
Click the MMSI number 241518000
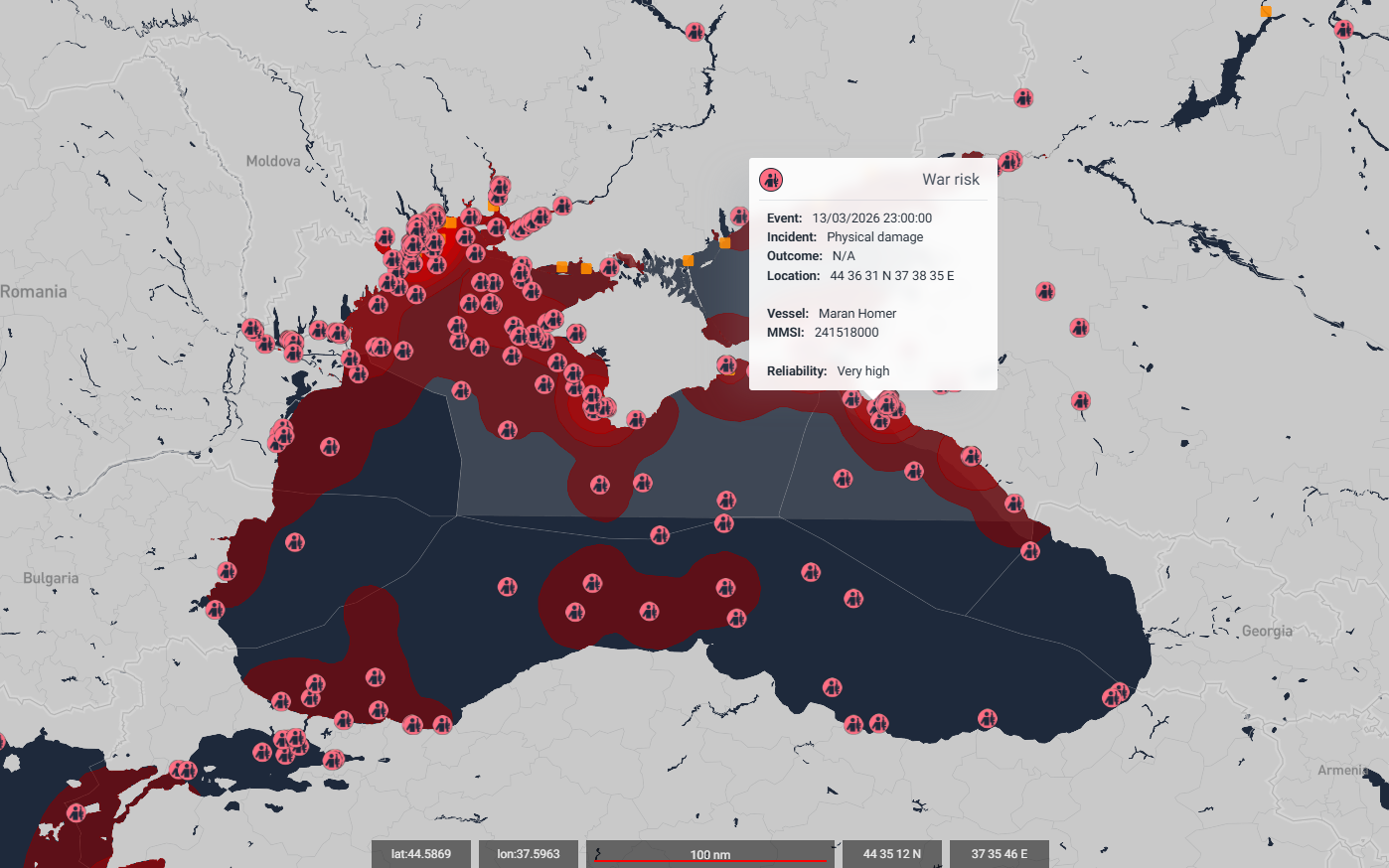click(846, 333)
